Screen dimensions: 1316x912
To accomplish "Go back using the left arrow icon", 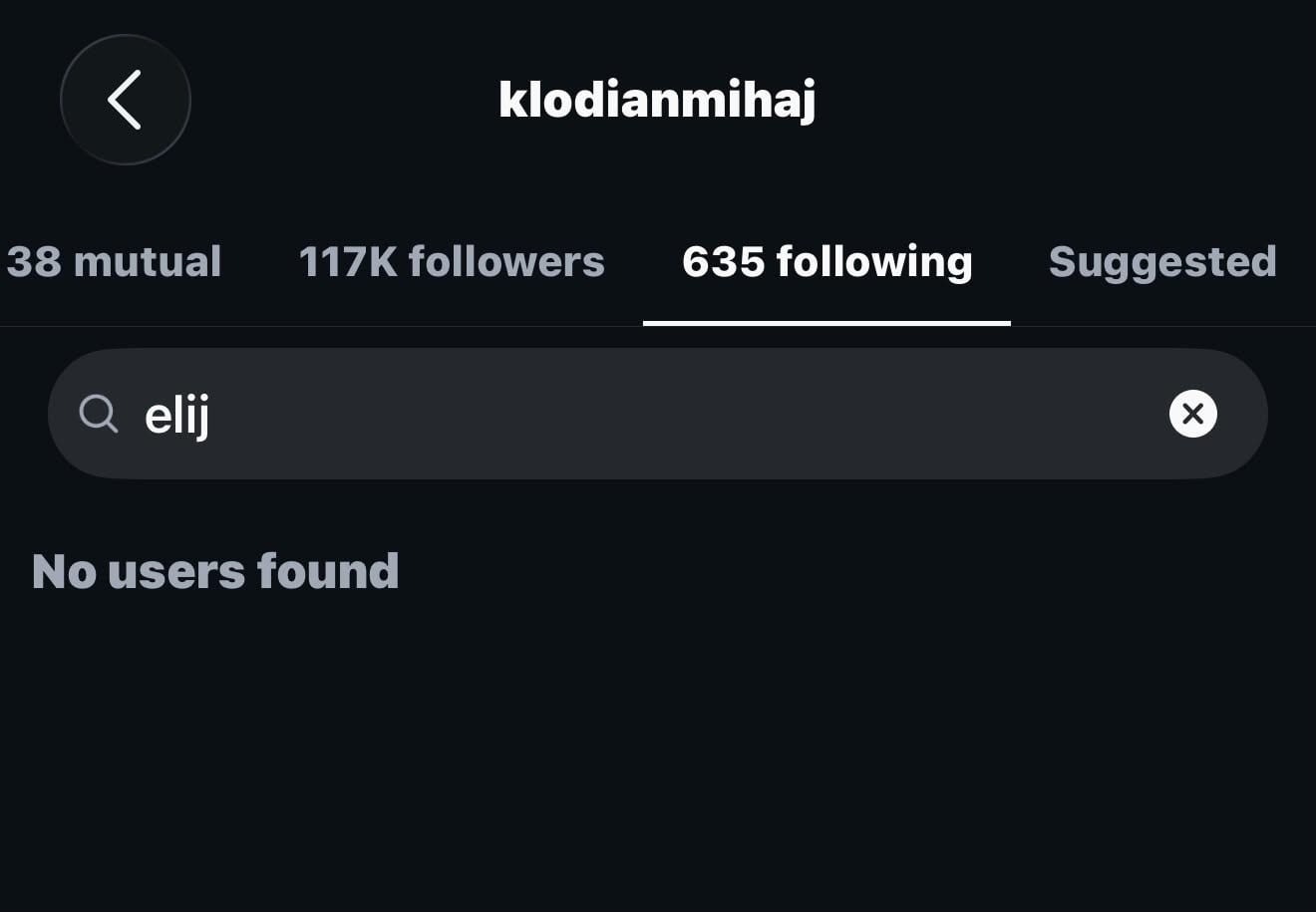I will tap(125, 100).
